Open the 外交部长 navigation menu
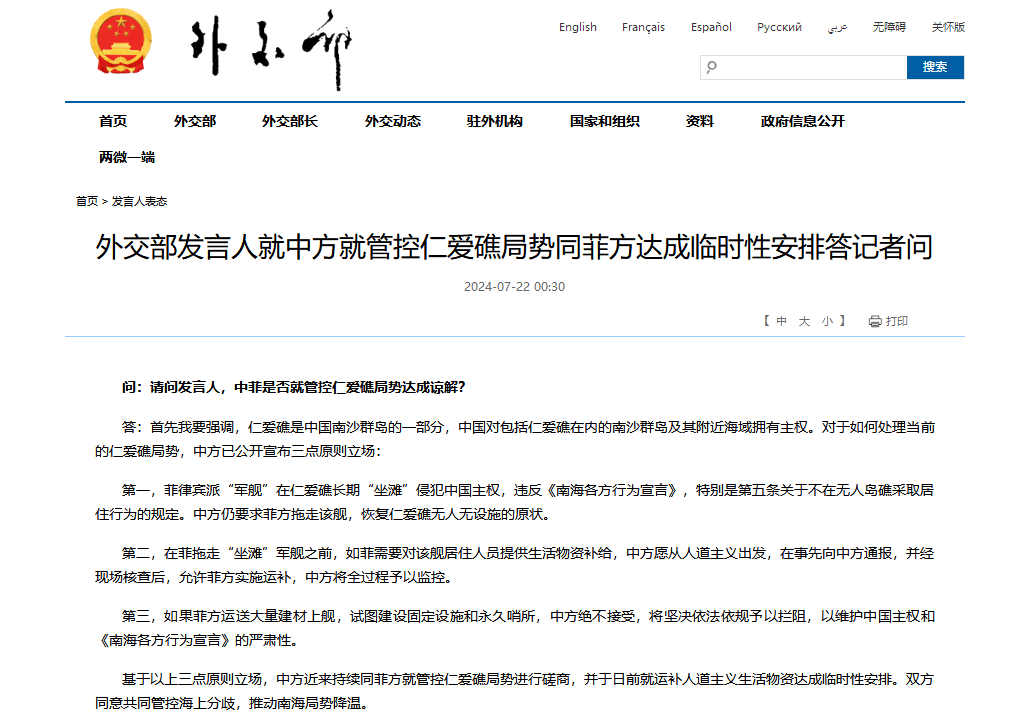The image size is (1031, 718). tap(290, 121)
